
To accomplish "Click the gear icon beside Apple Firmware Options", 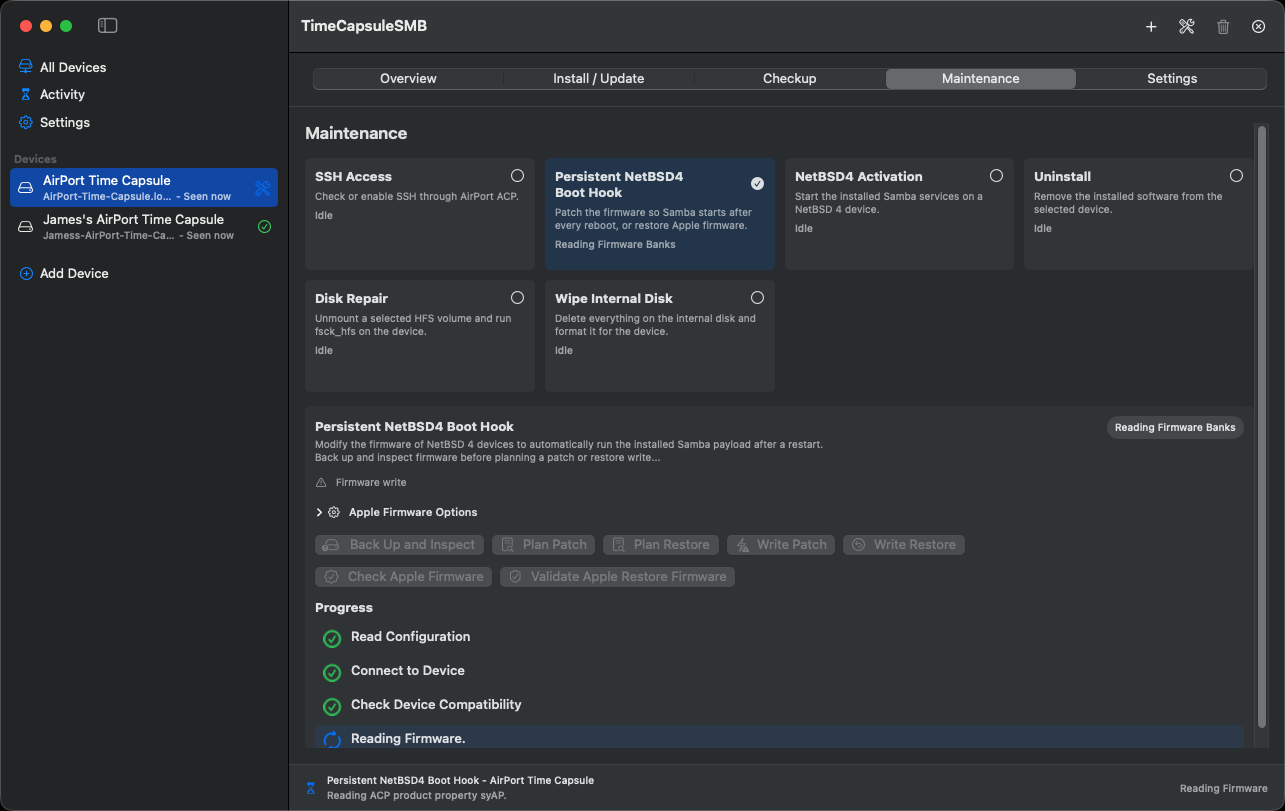I will (x=334, y=512).
